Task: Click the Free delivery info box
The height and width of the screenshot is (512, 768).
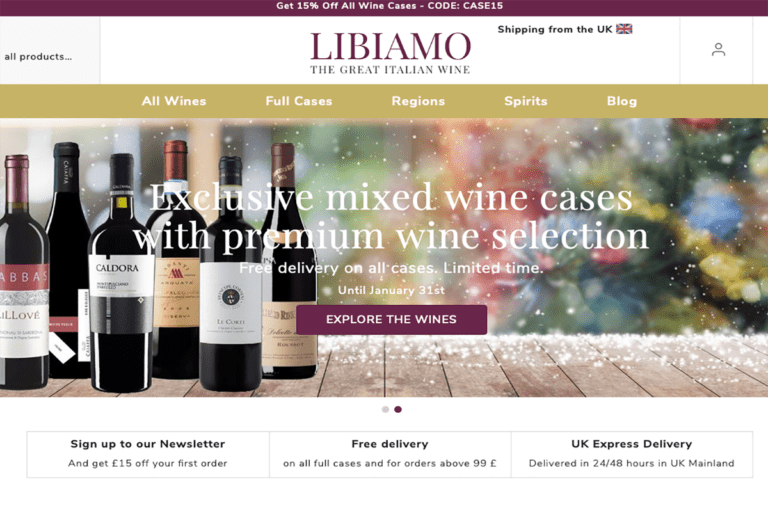Action: pos(390,454)
